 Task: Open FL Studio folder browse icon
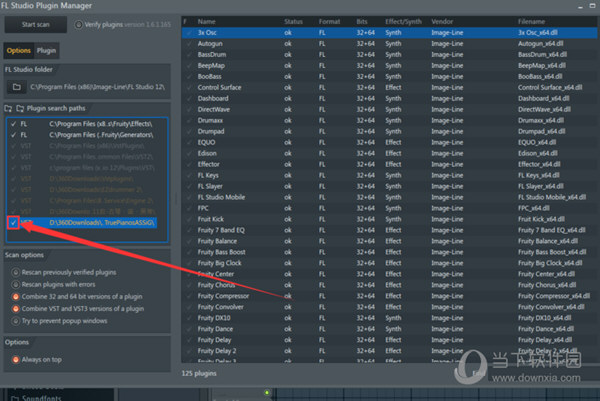17,87
